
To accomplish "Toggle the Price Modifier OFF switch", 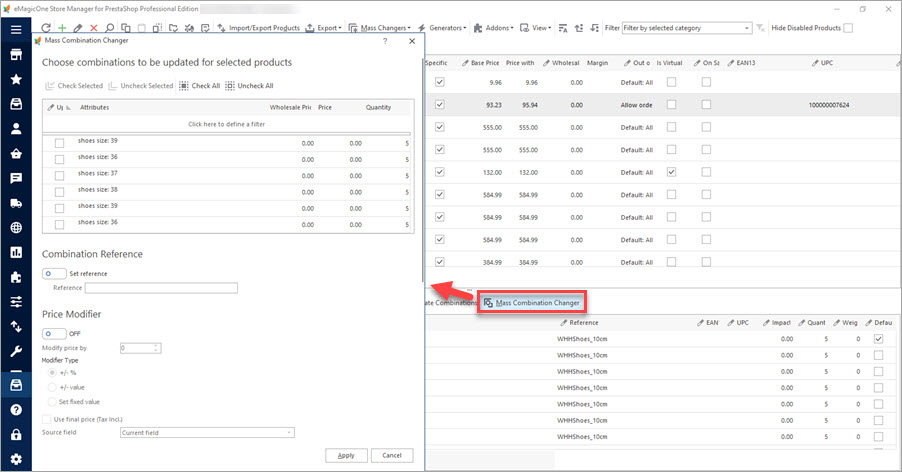I will 54,333.
